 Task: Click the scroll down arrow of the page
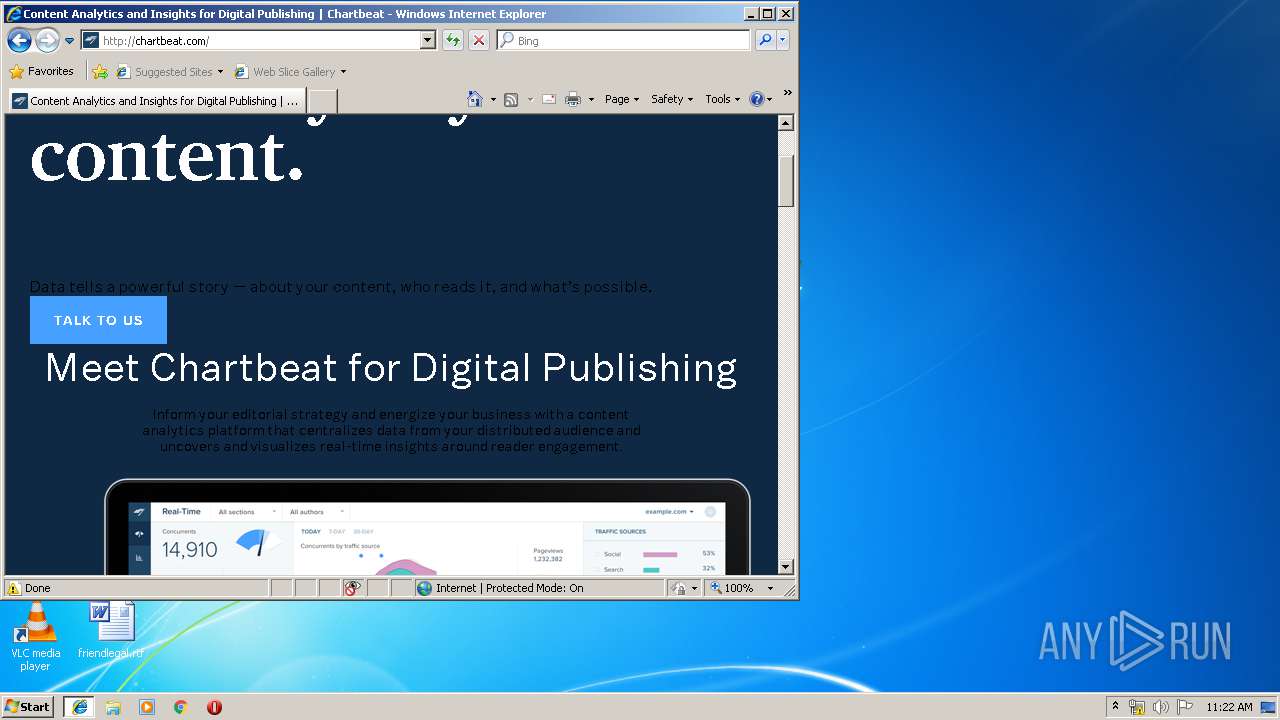[x=786, y=567]
